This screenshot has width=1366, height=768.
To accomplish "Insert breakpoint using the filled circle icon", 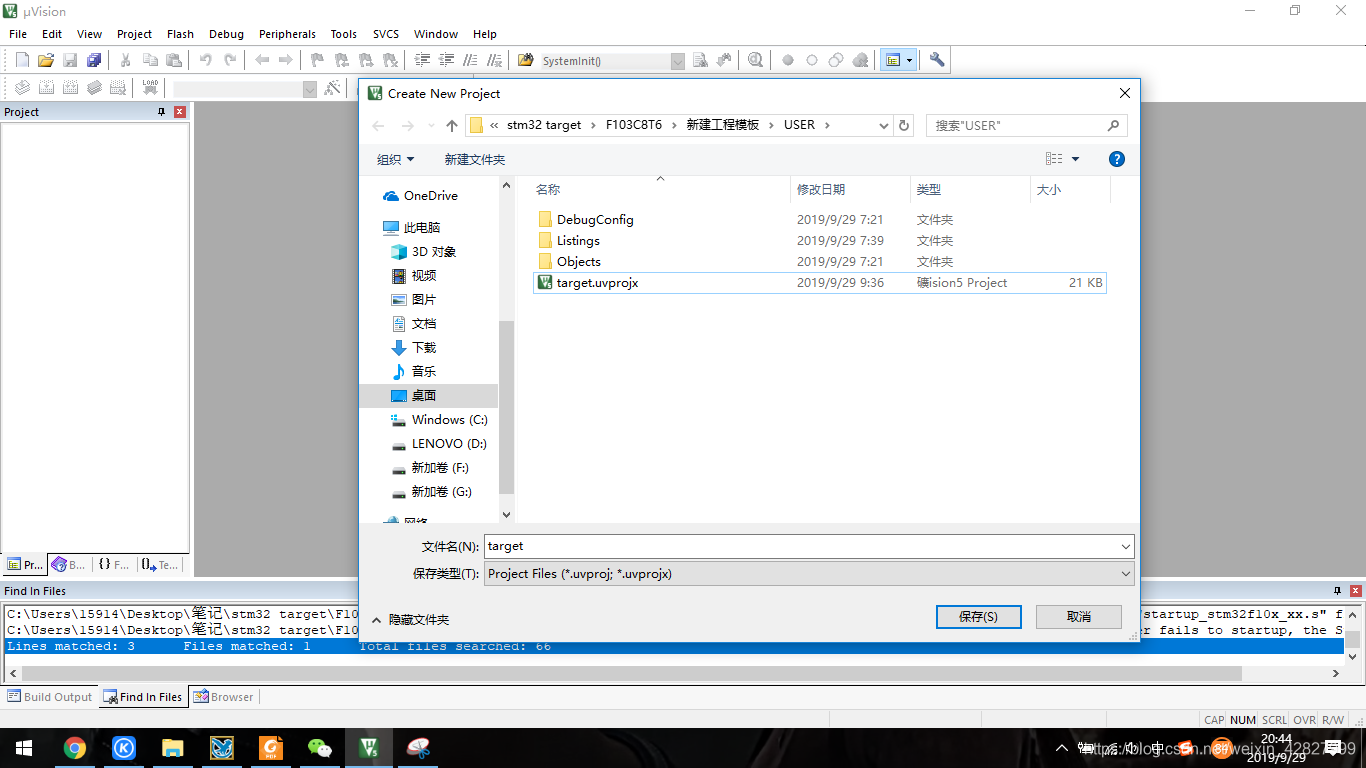I will 788,60.
